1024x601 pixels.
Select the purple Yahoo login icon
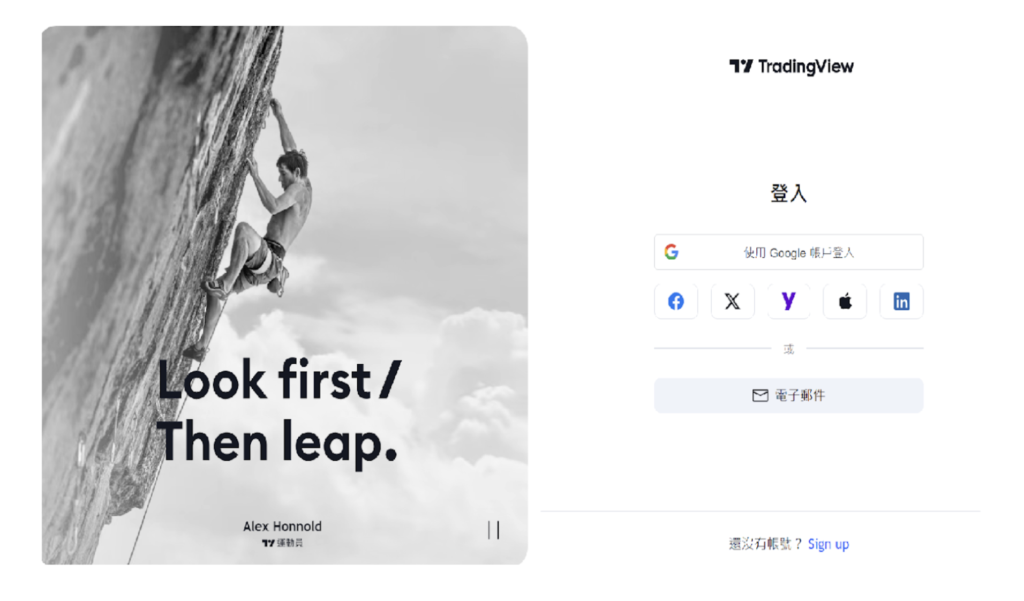(x=788, y=301)
